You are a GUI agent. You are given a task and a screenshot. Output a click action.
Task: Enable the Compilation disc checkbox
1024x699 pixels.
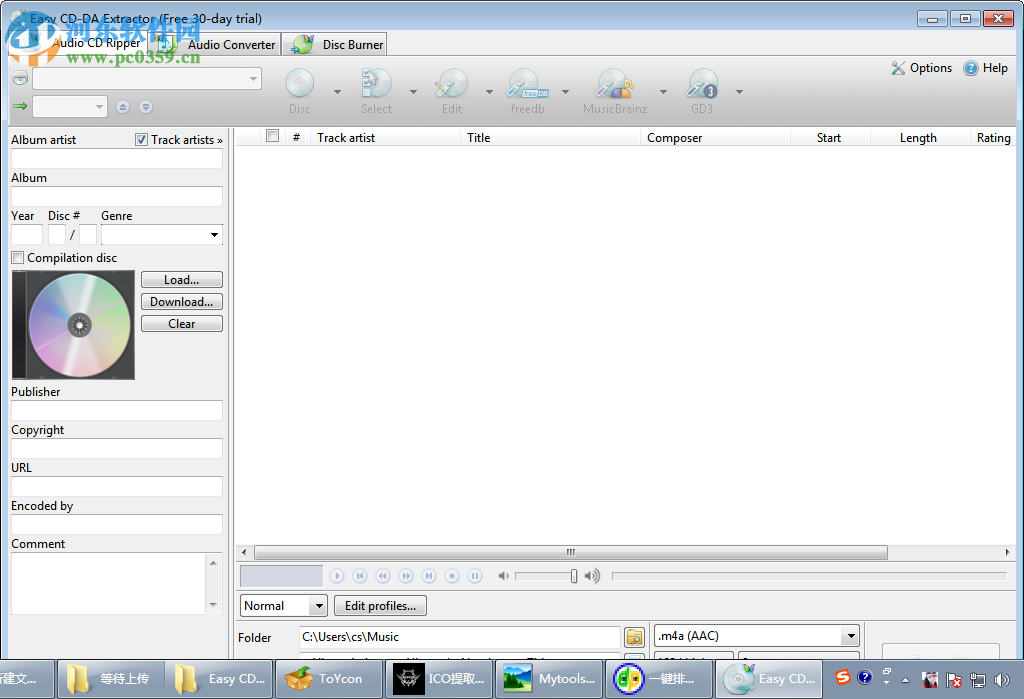[18, 257]
